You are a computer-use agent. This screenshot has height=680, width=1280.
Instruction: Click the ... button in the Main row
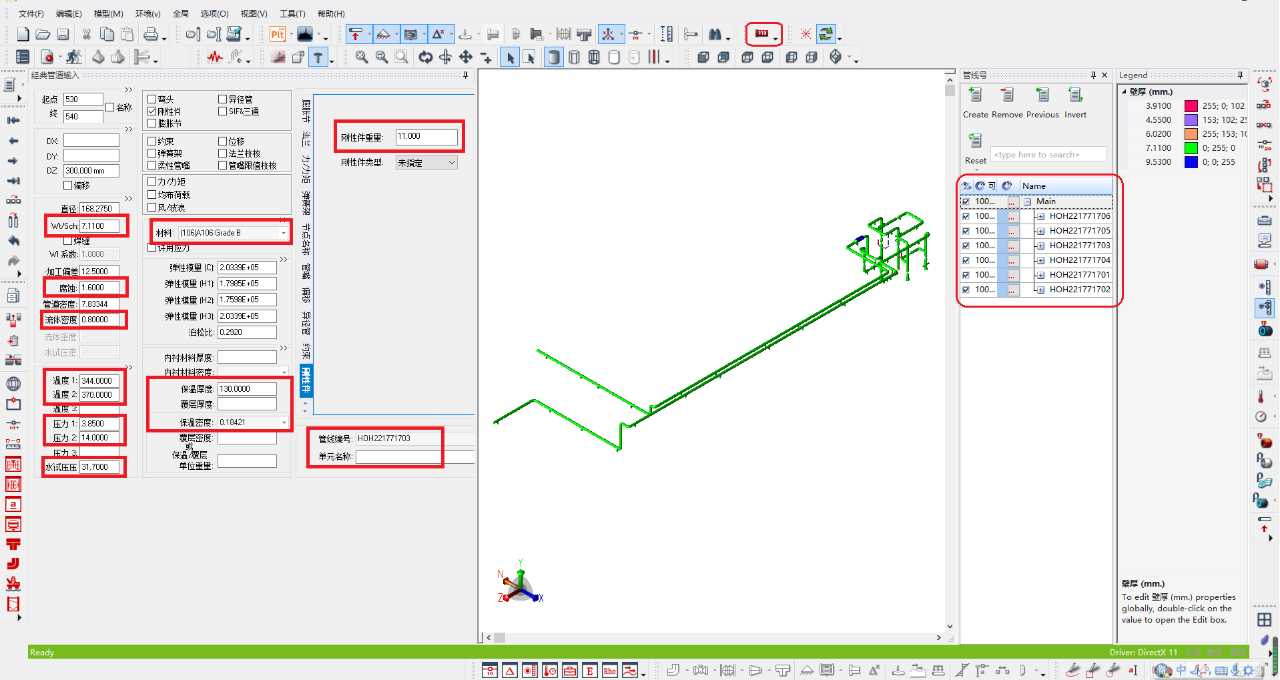tap(1012, 202)
